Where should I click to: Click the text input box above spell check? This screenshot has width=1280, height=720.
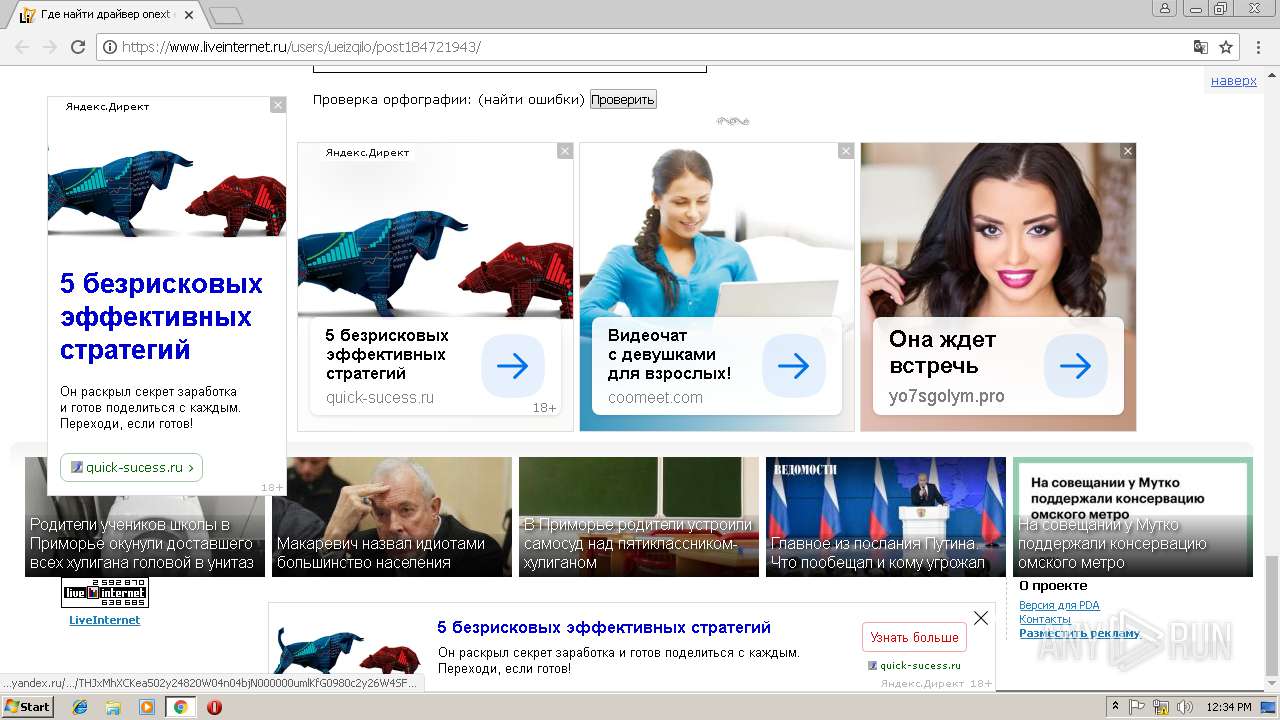pos(510,69)
